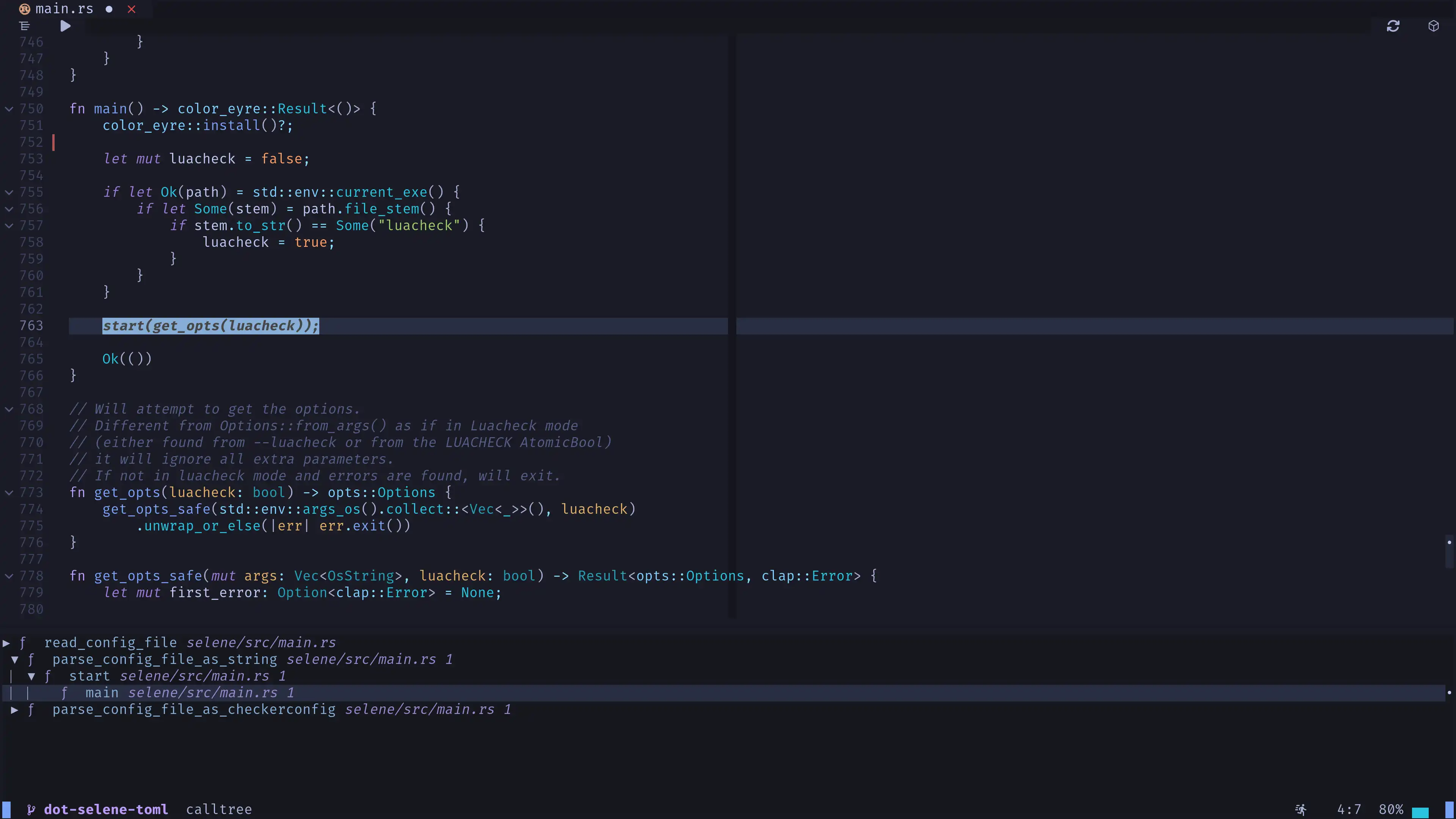Screen dimensions: 1456x819
Task: Click the function icon beside parse_config_file_as_checkerconfig
Action: click(31, 709)
